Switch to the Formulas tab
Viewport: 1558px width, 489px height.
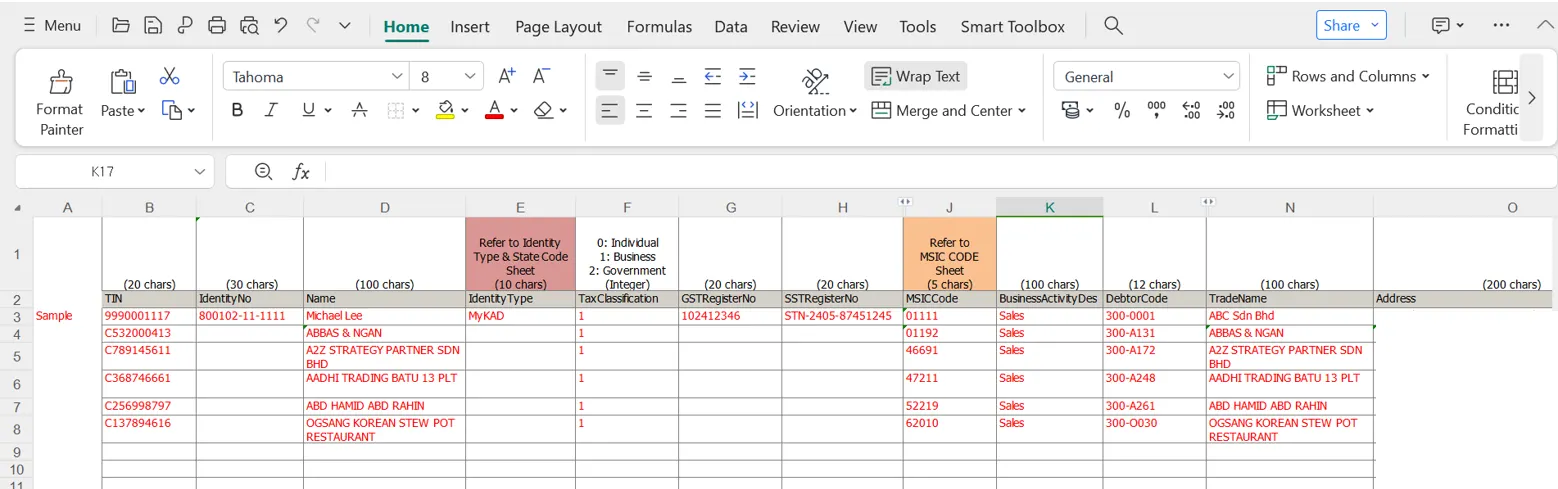pos(659,27)
